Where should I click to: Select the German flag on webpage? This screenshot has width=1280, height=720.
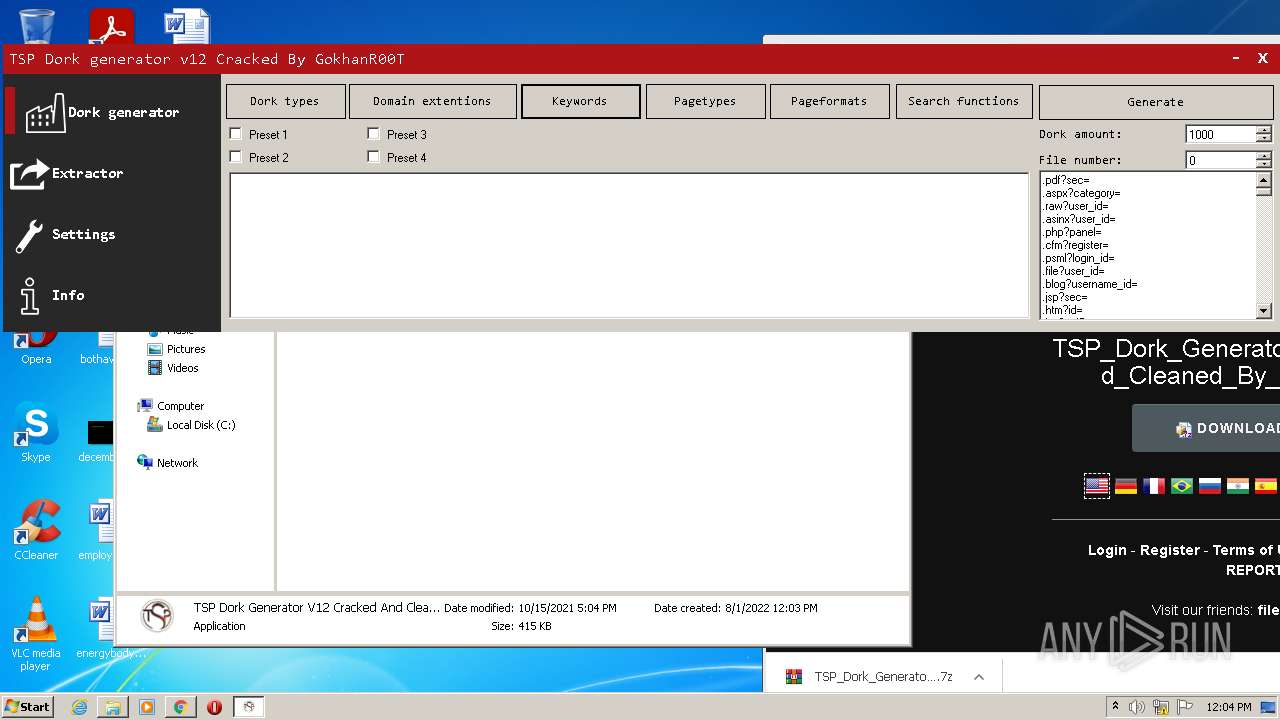pyautogui.click(x=1126, y=486)
